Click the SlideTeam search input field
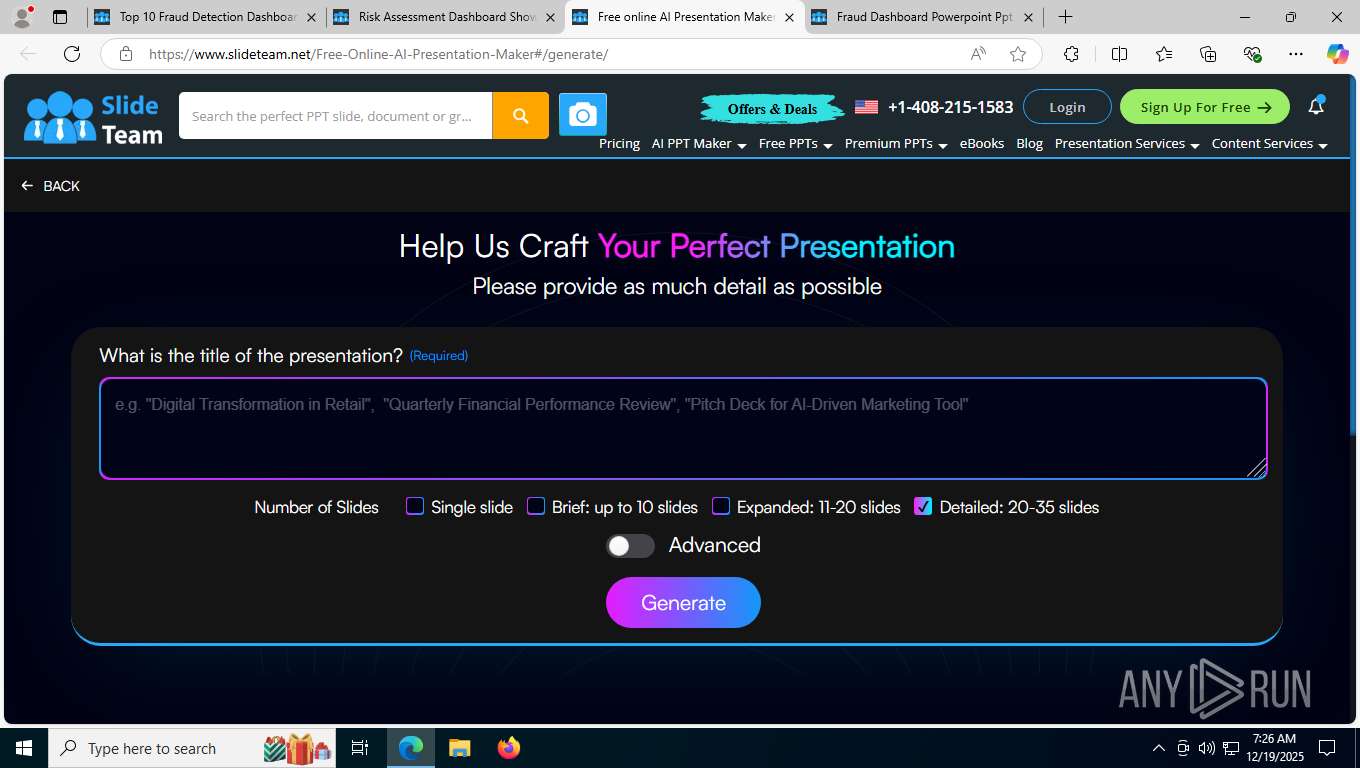 pyautogui.click(x=335, y=116)
